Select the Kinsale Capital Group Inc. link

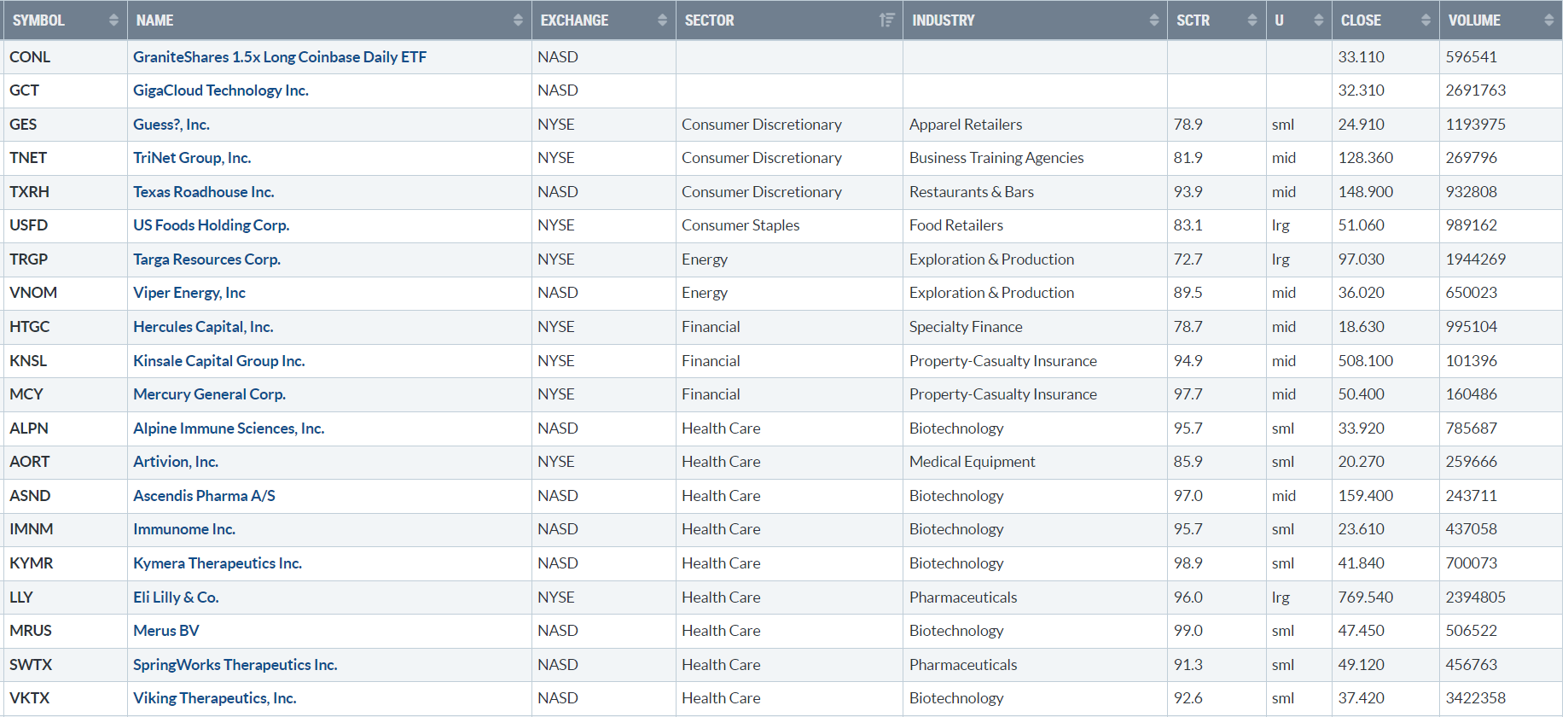coord(218,361)
